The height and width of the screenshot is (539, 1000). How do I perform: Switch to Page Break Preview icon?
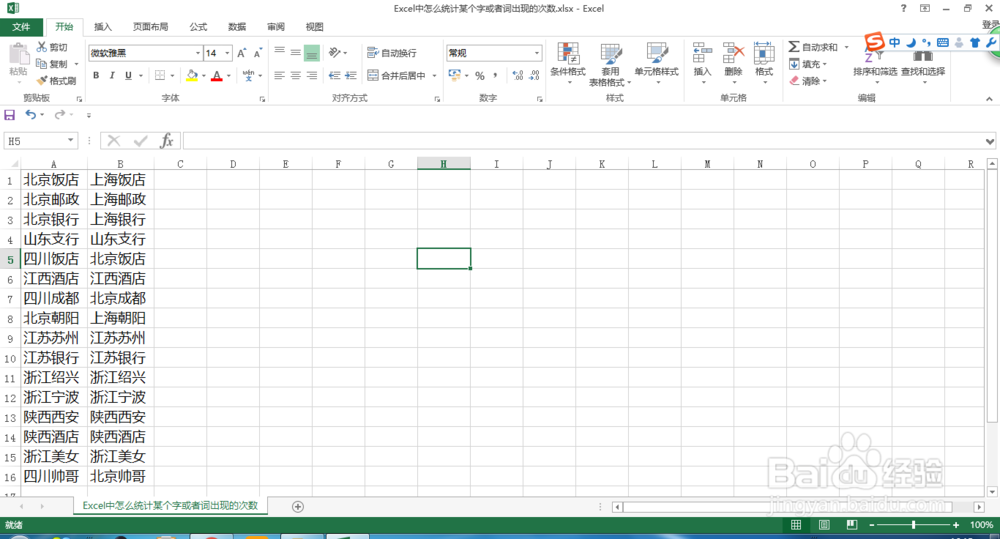coord(851,525)
